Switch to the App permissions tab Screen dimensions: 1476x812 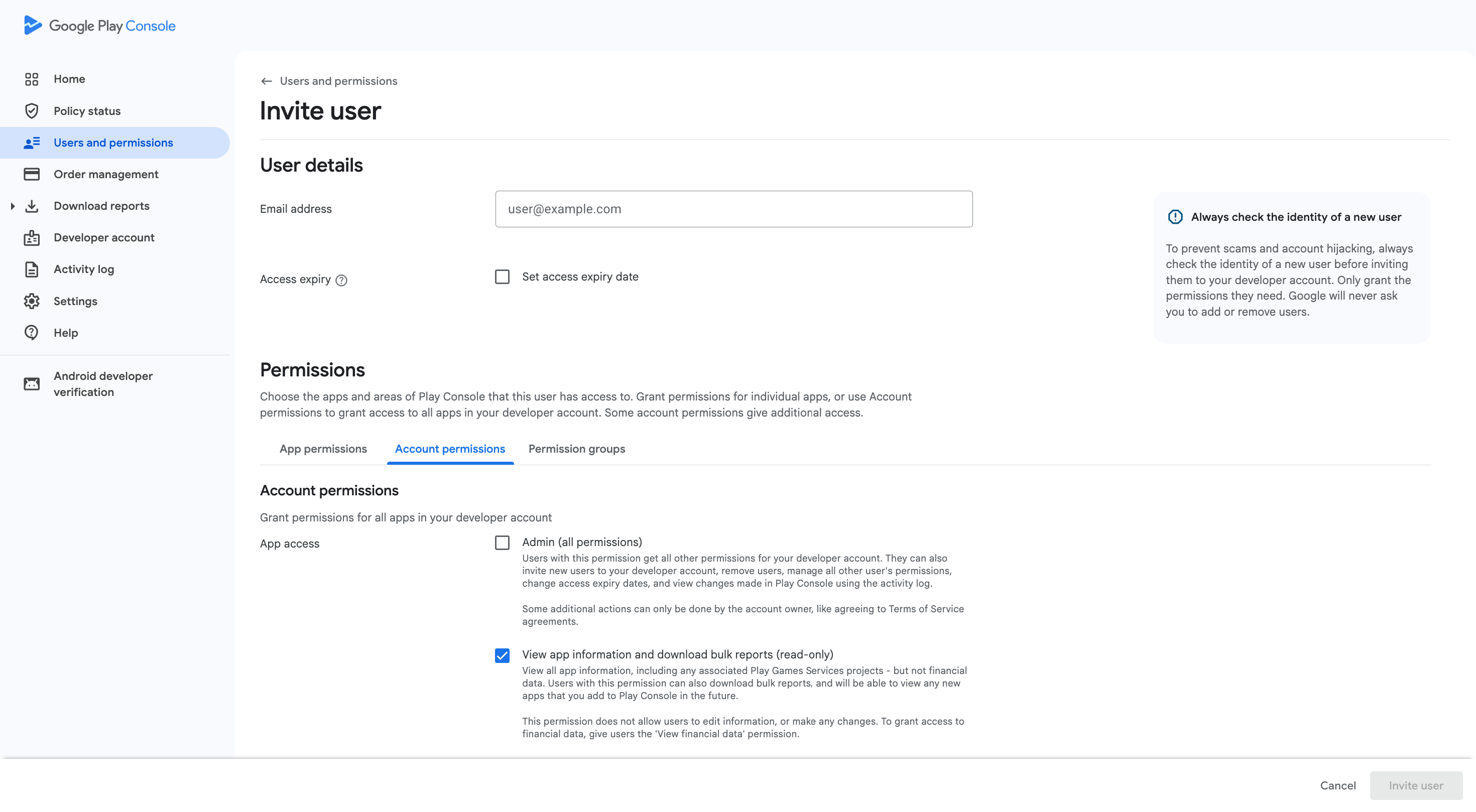click(x=323, y=449)
